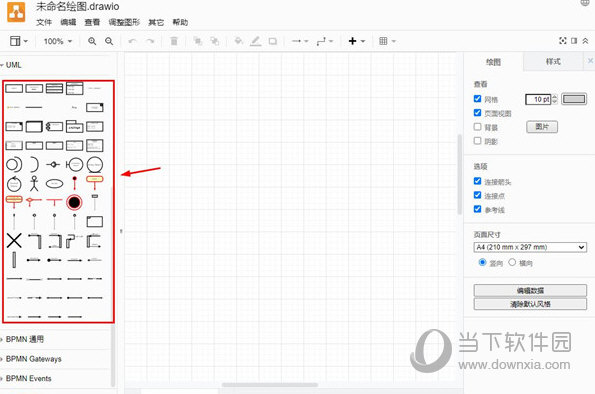Screen dimensions: 595x394
Task: Open the 文件 file menu
Action: (44, 22)
